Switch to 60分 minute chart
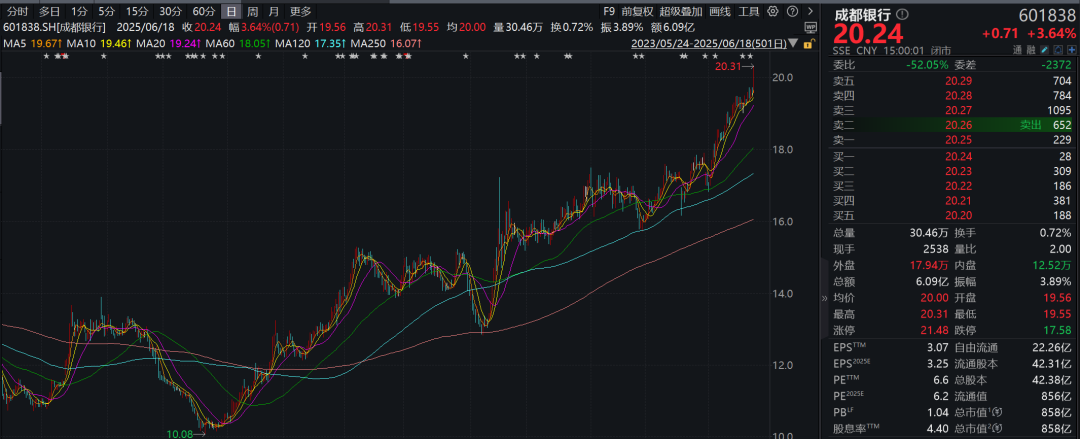Image resolution: width=1080 pixels, height=439 pixels. pos(204,10)
